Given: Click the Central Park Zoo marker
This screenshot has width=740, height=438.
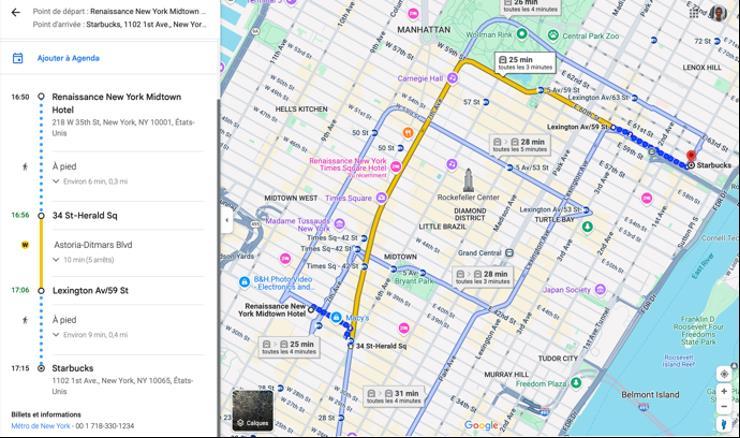Looking at the screenshot, I should (553, 35).
